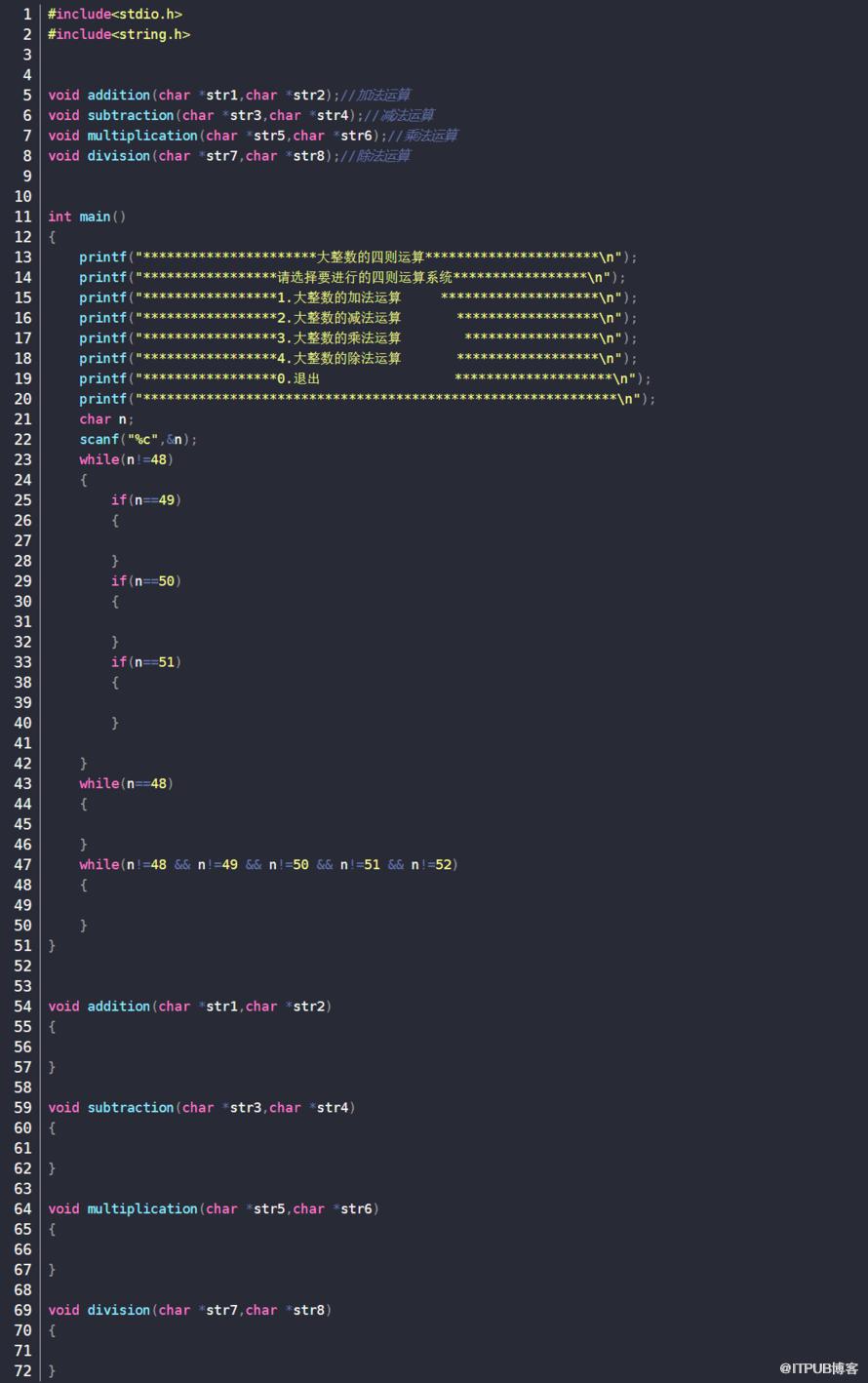Click line number 12 in the gutter

pyautogui.click(x=23, y=237)
